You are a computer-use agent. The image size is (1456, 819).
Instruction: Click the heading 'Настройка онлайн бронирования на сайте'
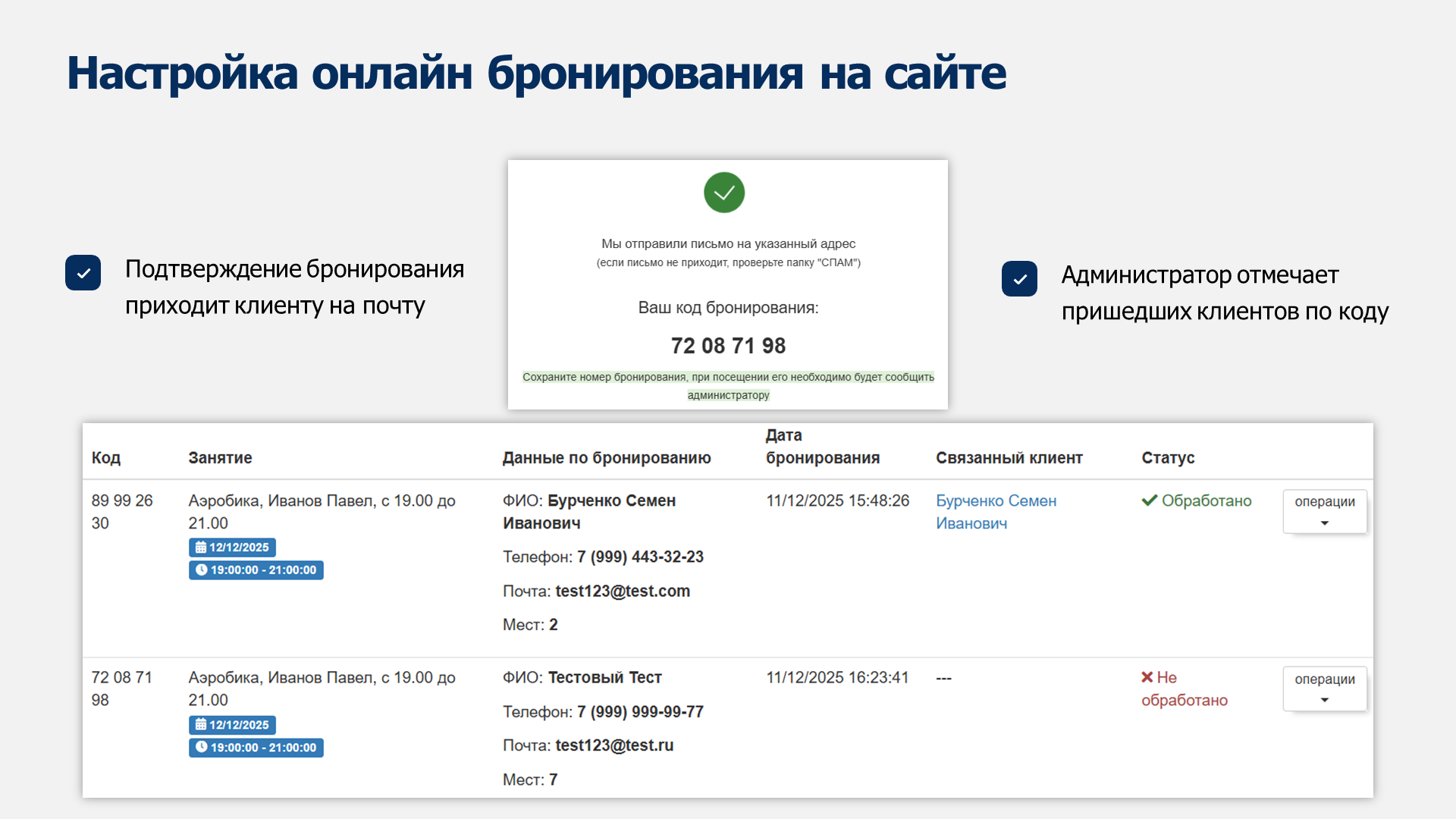tap(537, 74)
